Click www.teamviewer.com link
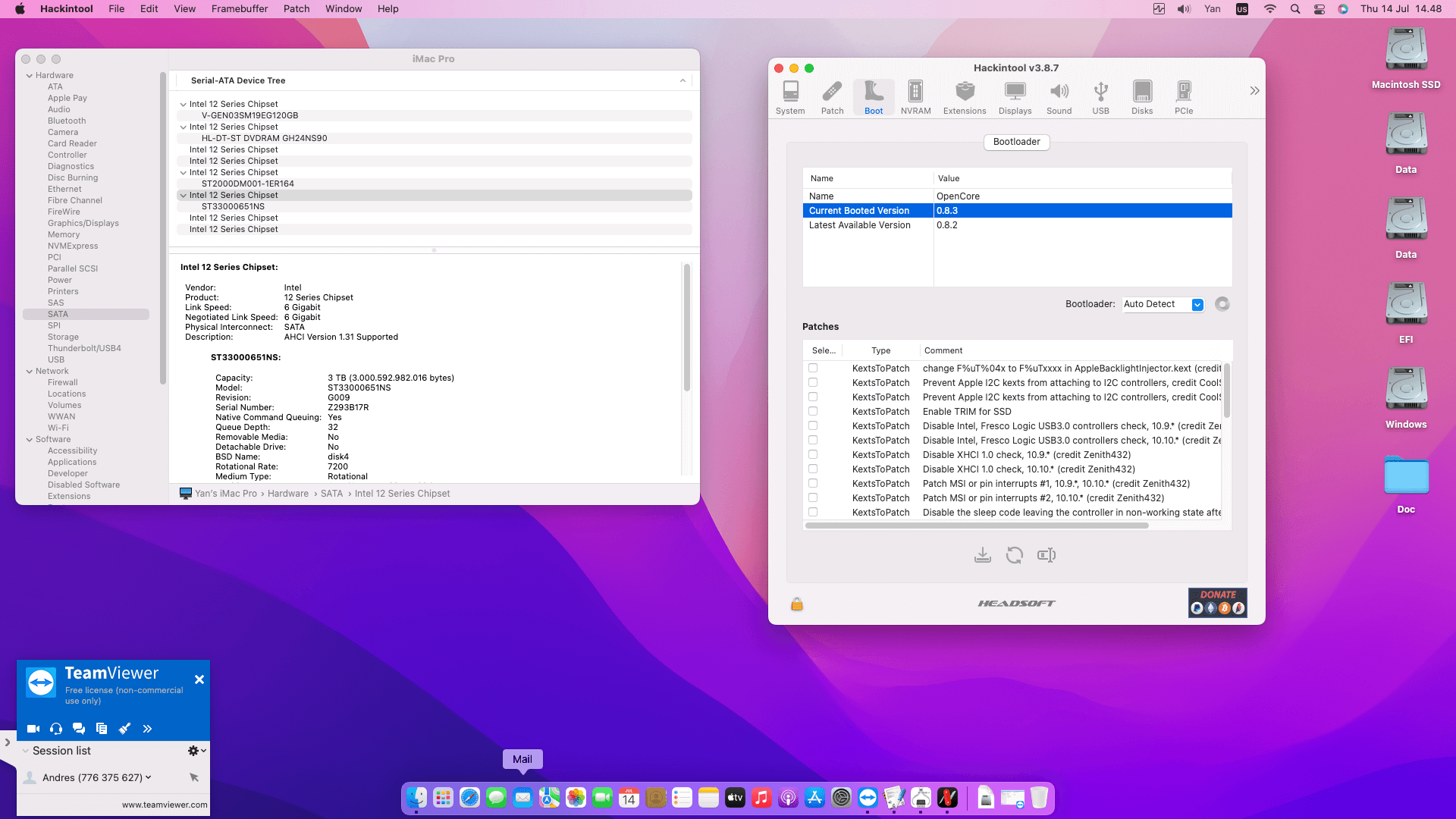 165,805
